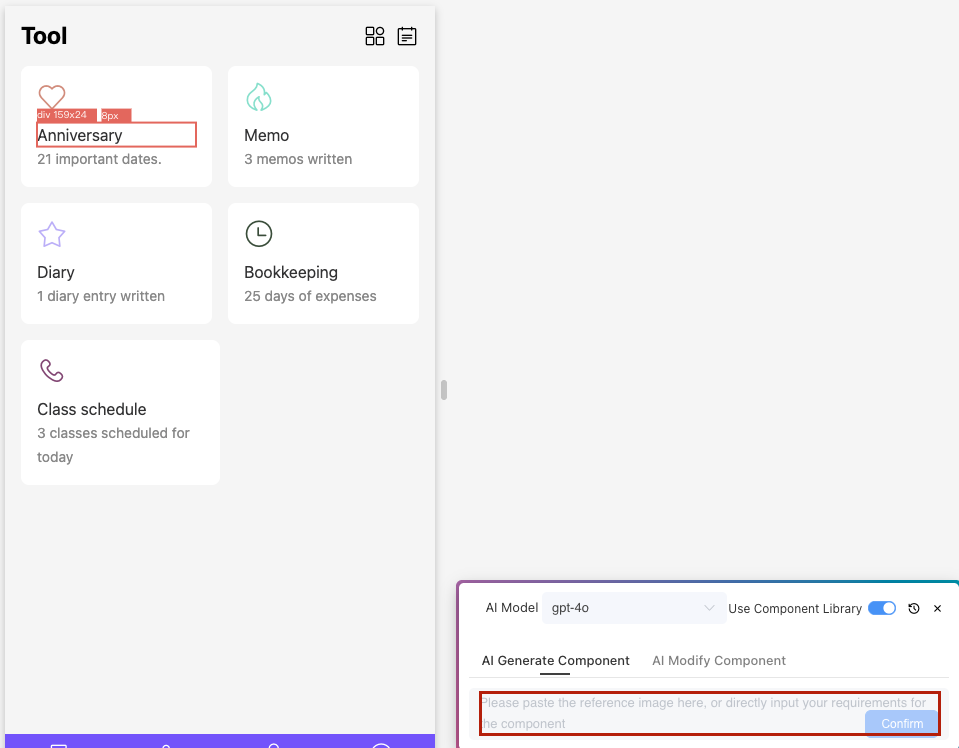Click the clock icon on the Bookkeeping card
This screenshot has width=959, height=748.
[258, 233]
